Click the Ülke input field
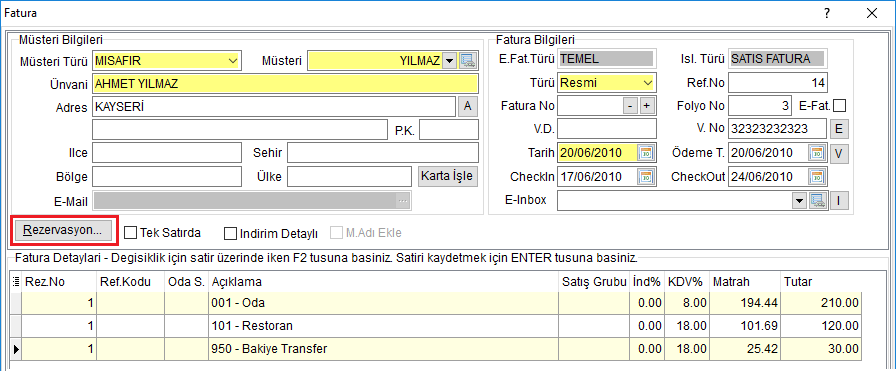This screenshot has height=371, width=896. point(349,177)
